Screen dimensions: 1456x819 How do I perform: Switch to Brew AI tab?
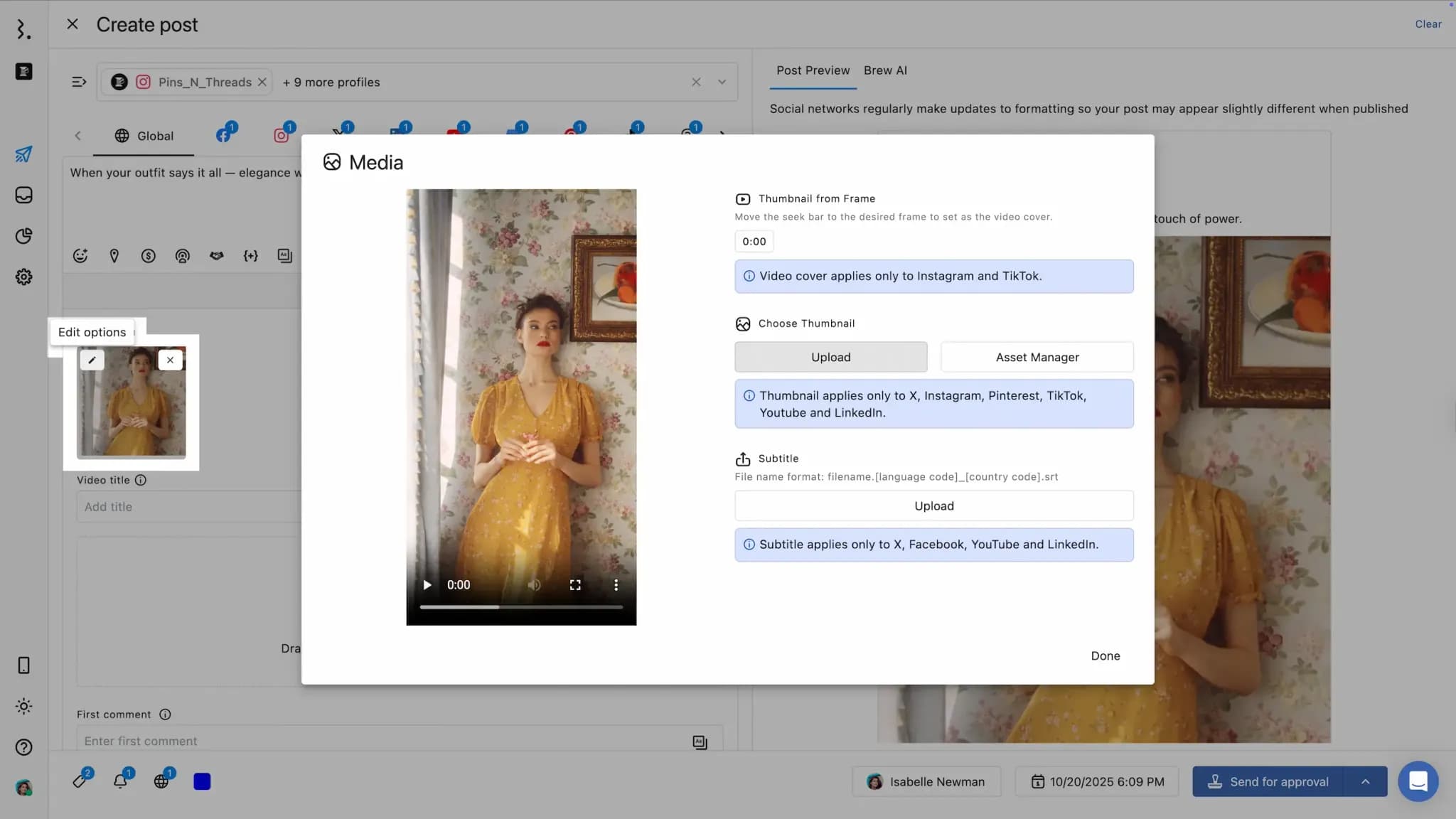pos(884,70)
